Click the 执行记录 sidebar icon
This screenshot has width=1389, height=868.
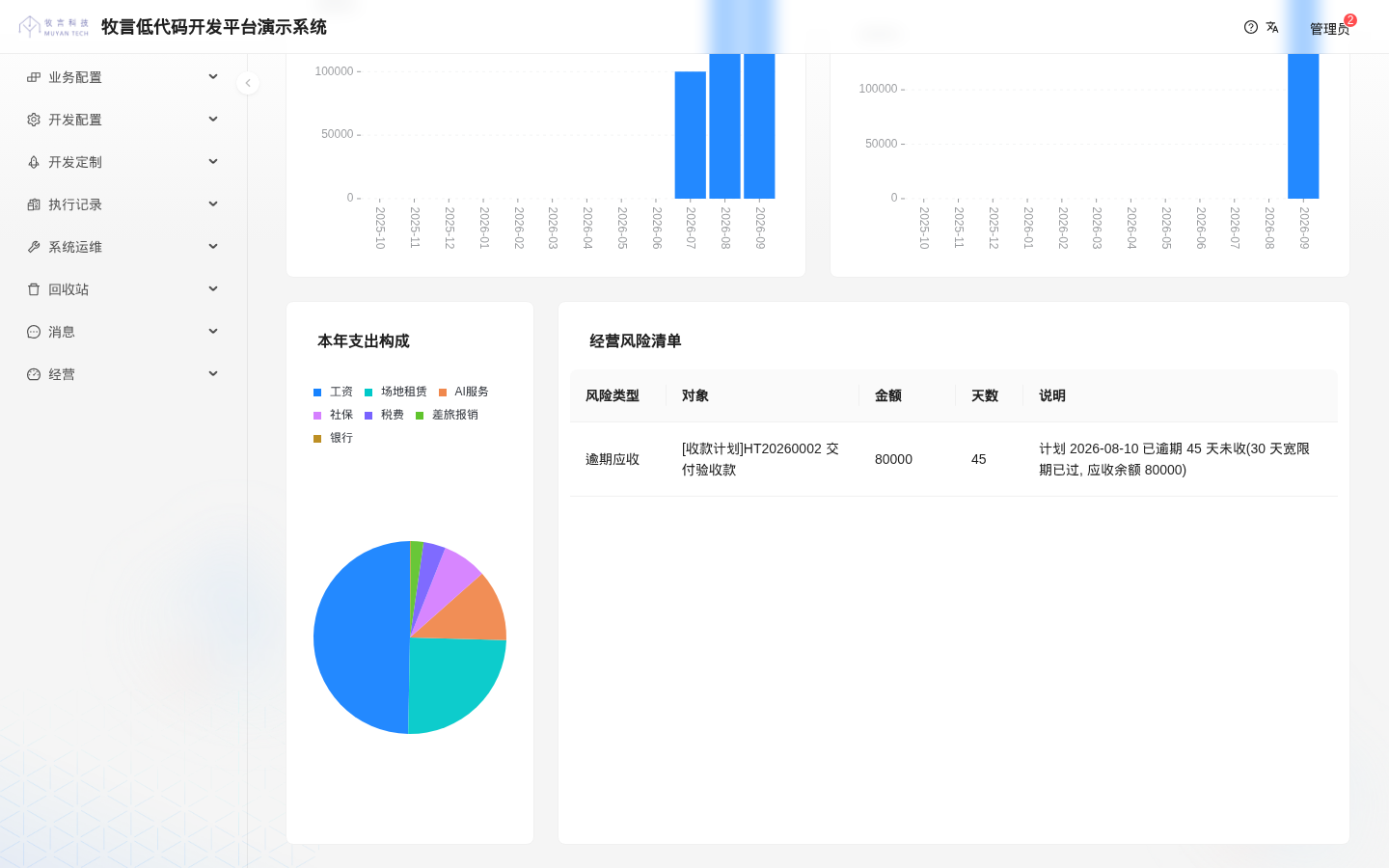(x=34, y=204)
